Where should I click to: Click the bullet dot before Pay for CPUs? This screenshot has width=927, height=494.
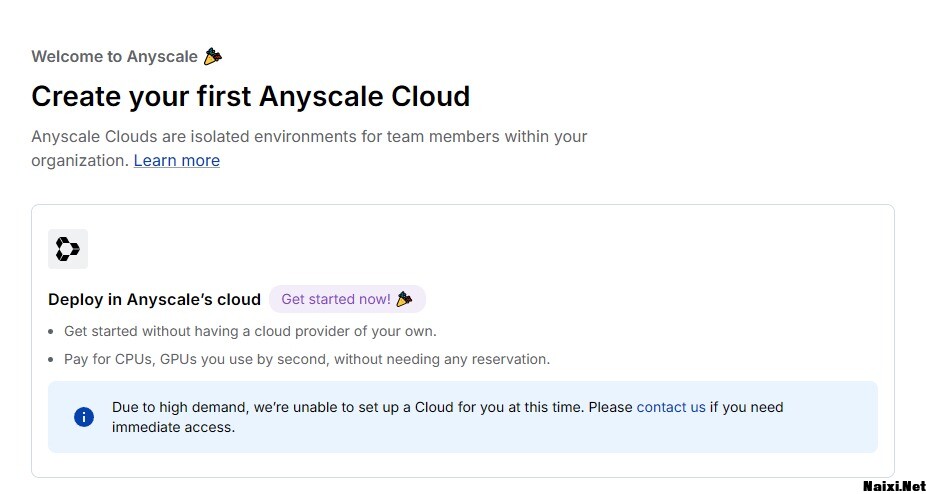pos(51,359)
